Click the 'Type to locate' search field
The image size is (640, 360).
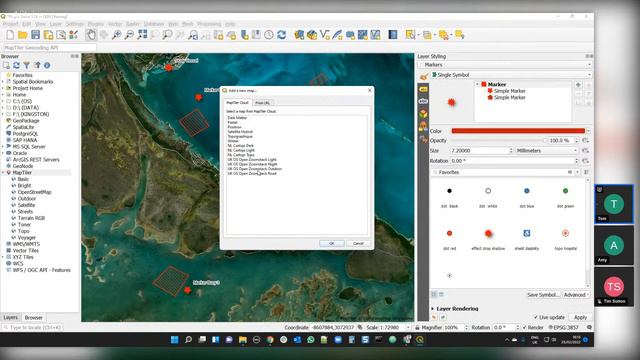pos(32,327)
